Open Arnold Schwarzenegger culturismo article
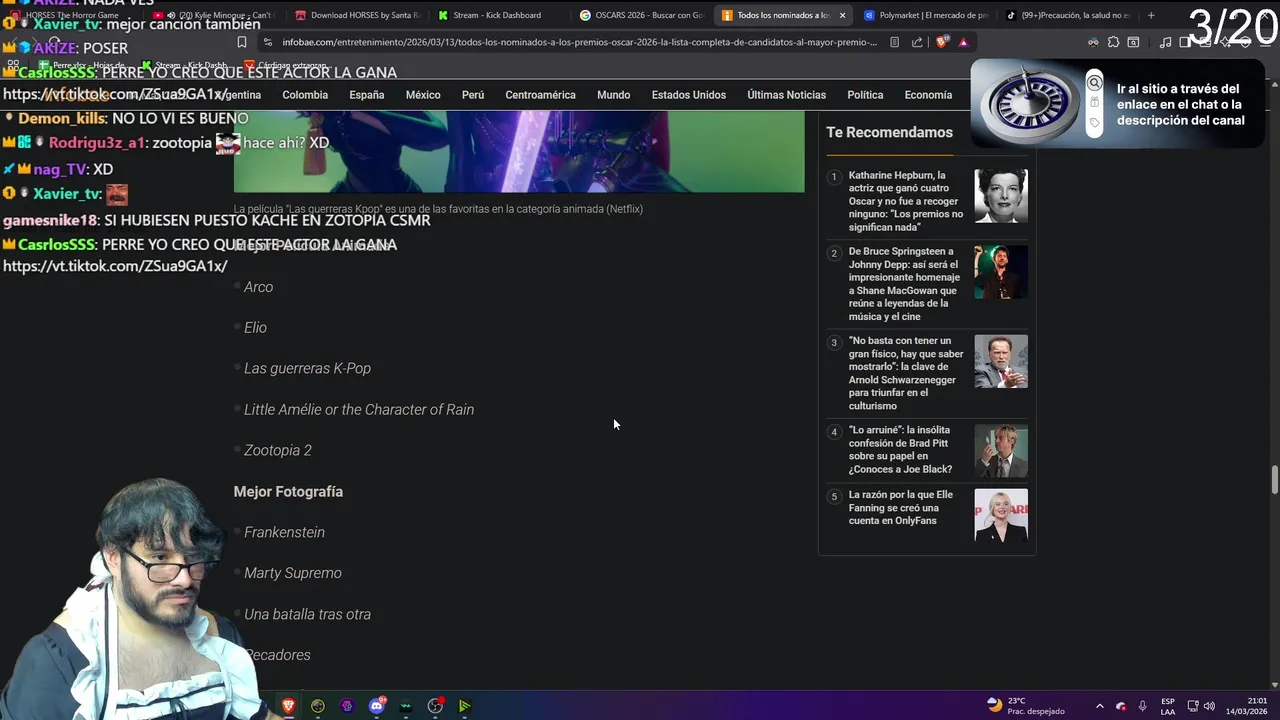This screenshot has height=720, width=1280. [x=906, y=373]
